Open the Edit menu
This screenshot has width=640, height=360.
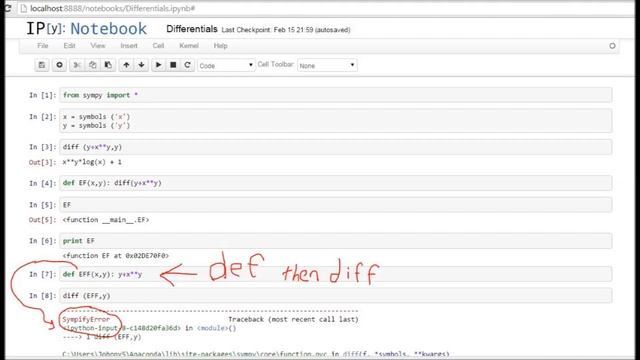pyautogui.click(x=69, y=46)
